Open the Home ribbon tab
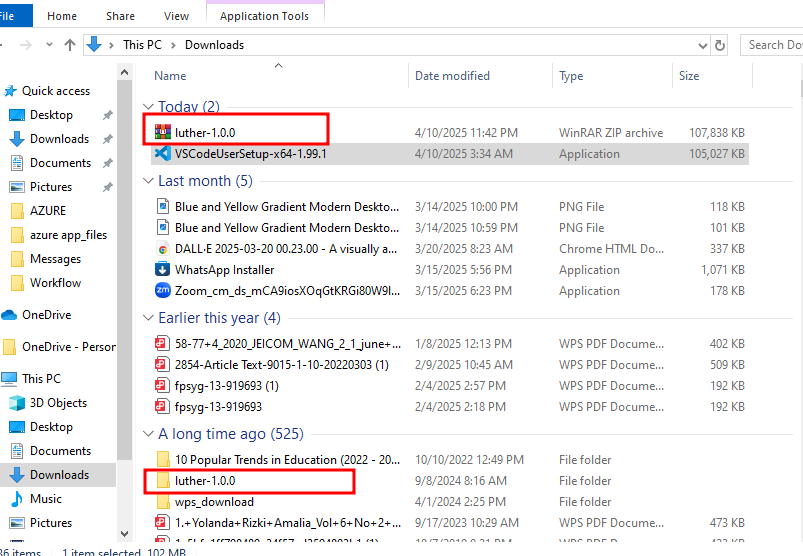This screenshot has height=556, width=803. click(61, 16)
